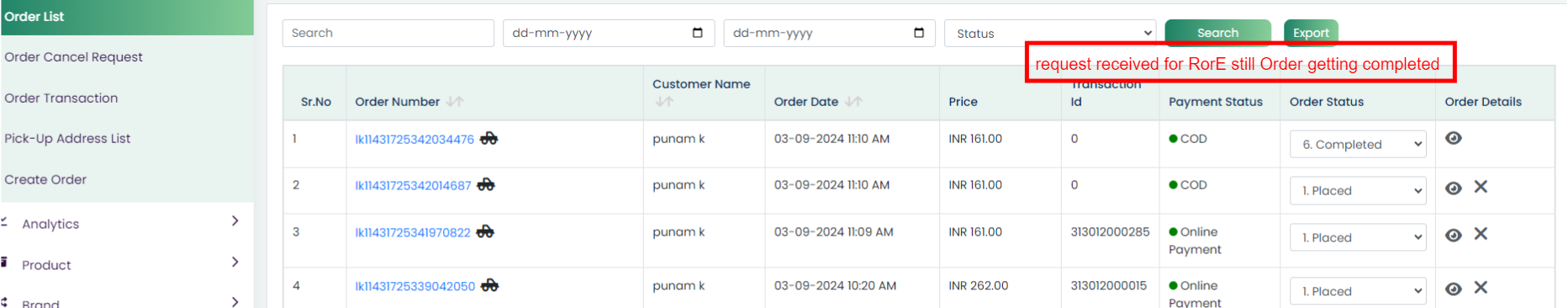Sort table by Order Number arrows
This screenshot has height=308, width=1568.
pyautogui.click(x=455, y=101)
